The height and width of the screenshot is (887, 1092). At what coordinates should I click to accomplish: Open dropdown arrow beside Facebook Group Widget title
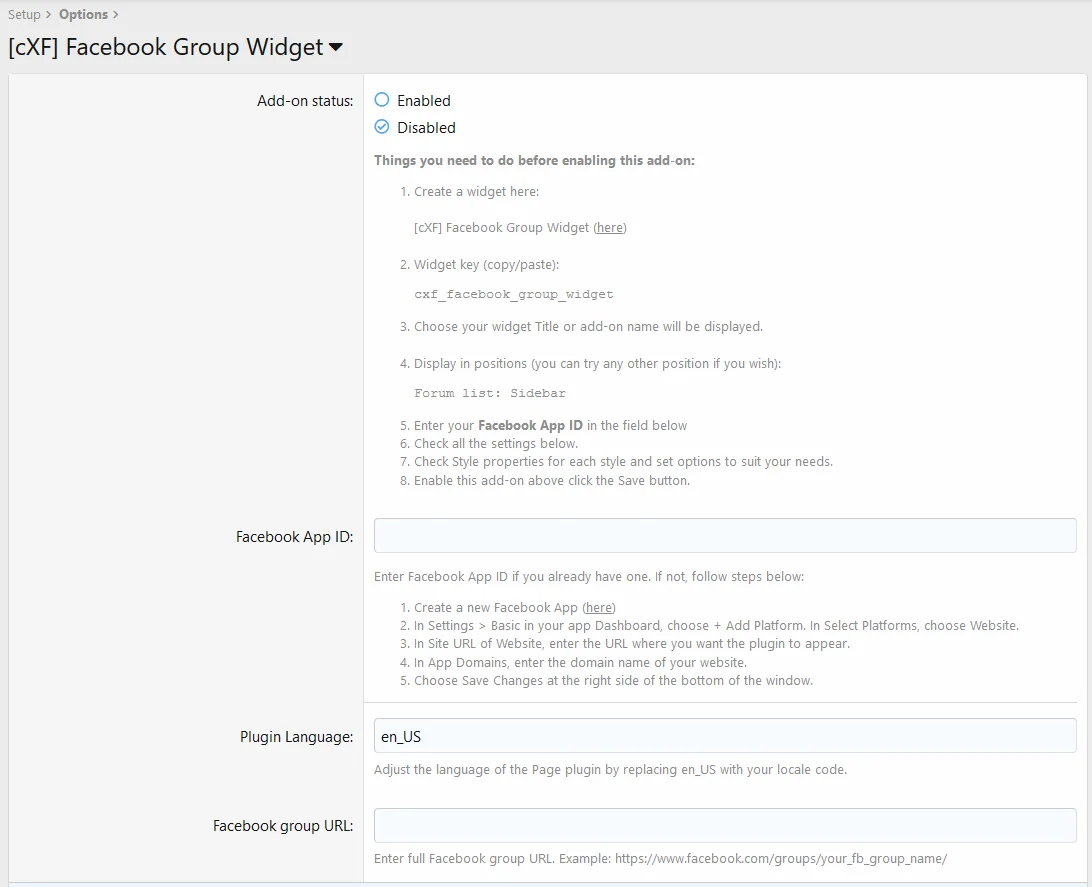[x=336, y=47]
